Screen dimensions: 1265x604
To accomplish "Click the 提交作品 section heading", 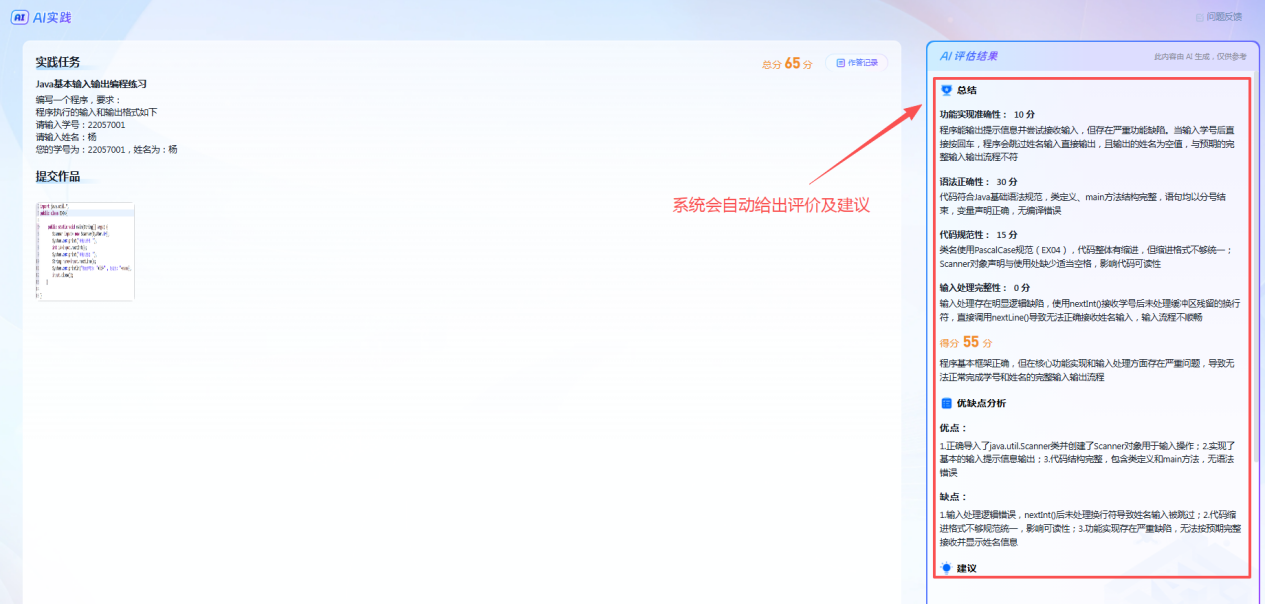I will (x=58, y=177).
